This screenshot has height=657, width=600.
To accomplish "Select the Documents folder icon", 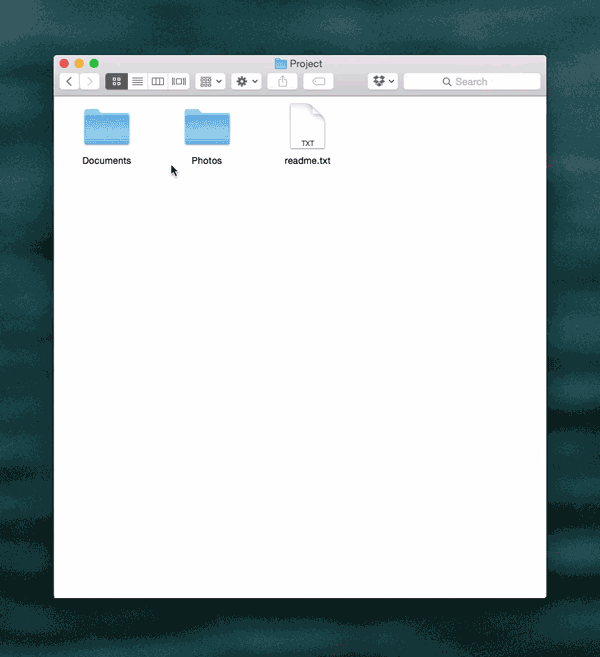I will [107, 127].
